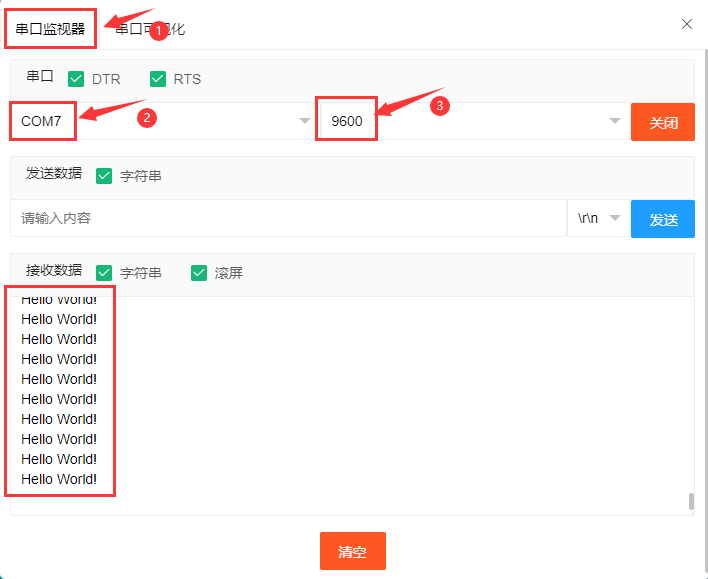708x579 pixels.
Task: Toggle 字符串 checkbox under 发送数据
Action: pos(104,176)
